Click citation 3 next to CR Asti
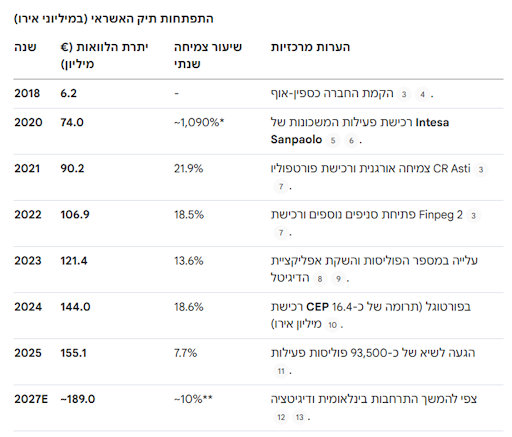 point(481,170)
